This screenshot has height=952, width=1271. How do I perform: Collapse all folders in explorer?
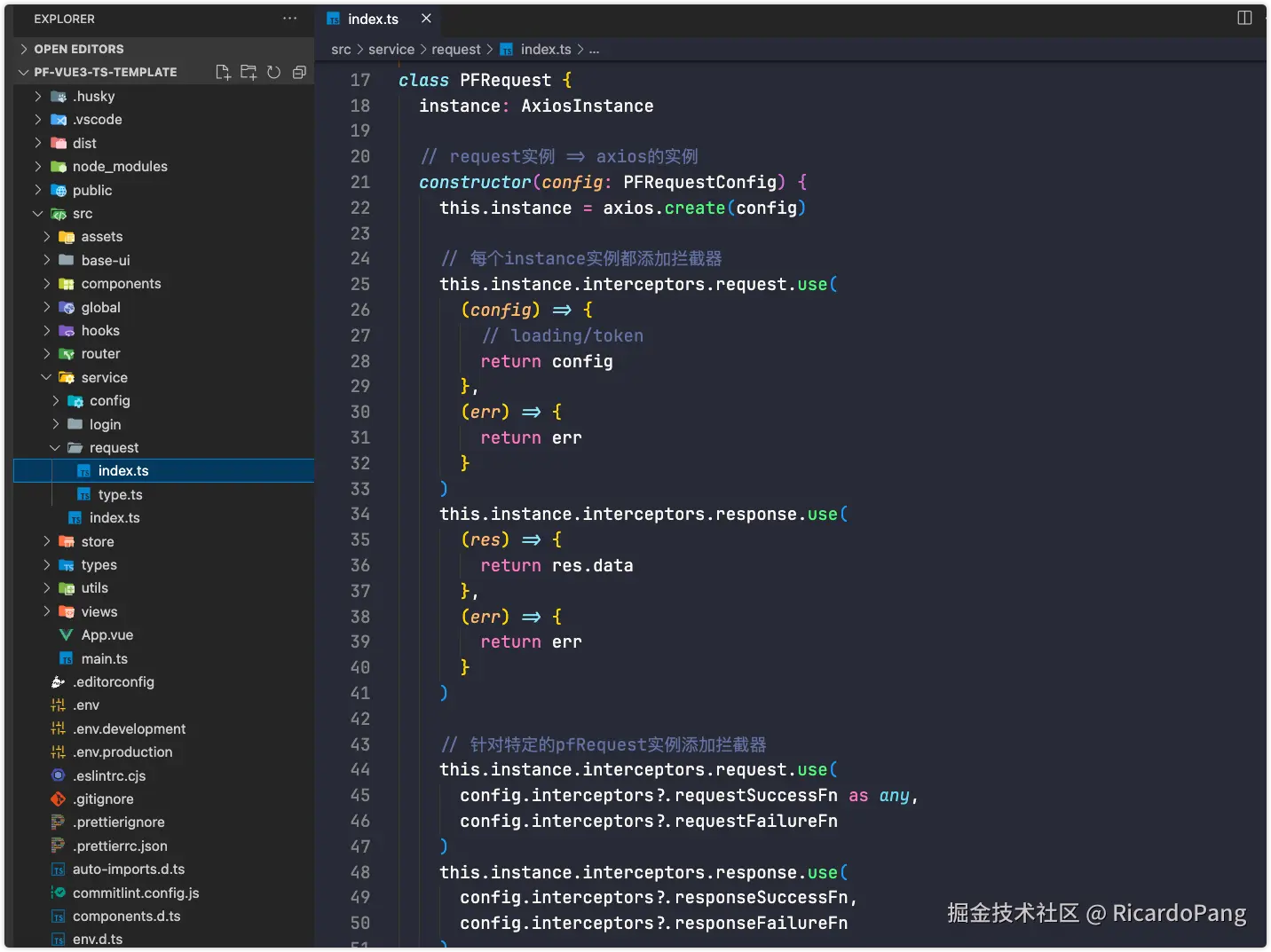(299, 72)
